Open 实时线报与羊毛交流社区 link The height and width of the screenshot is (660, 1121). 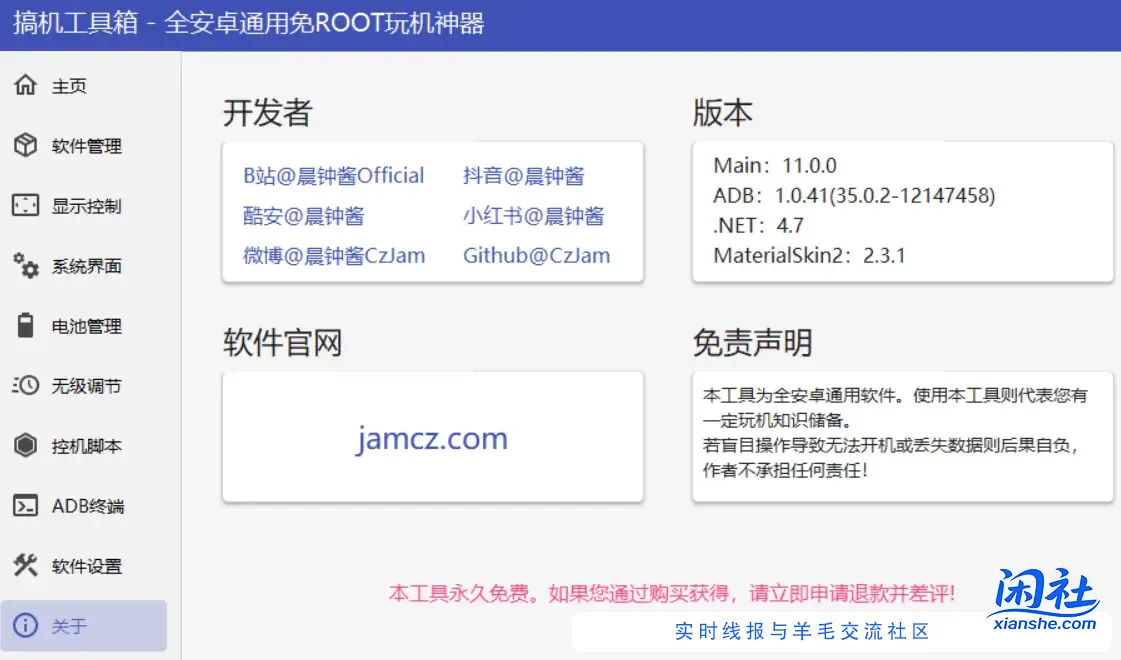click(x=800, y=631)
